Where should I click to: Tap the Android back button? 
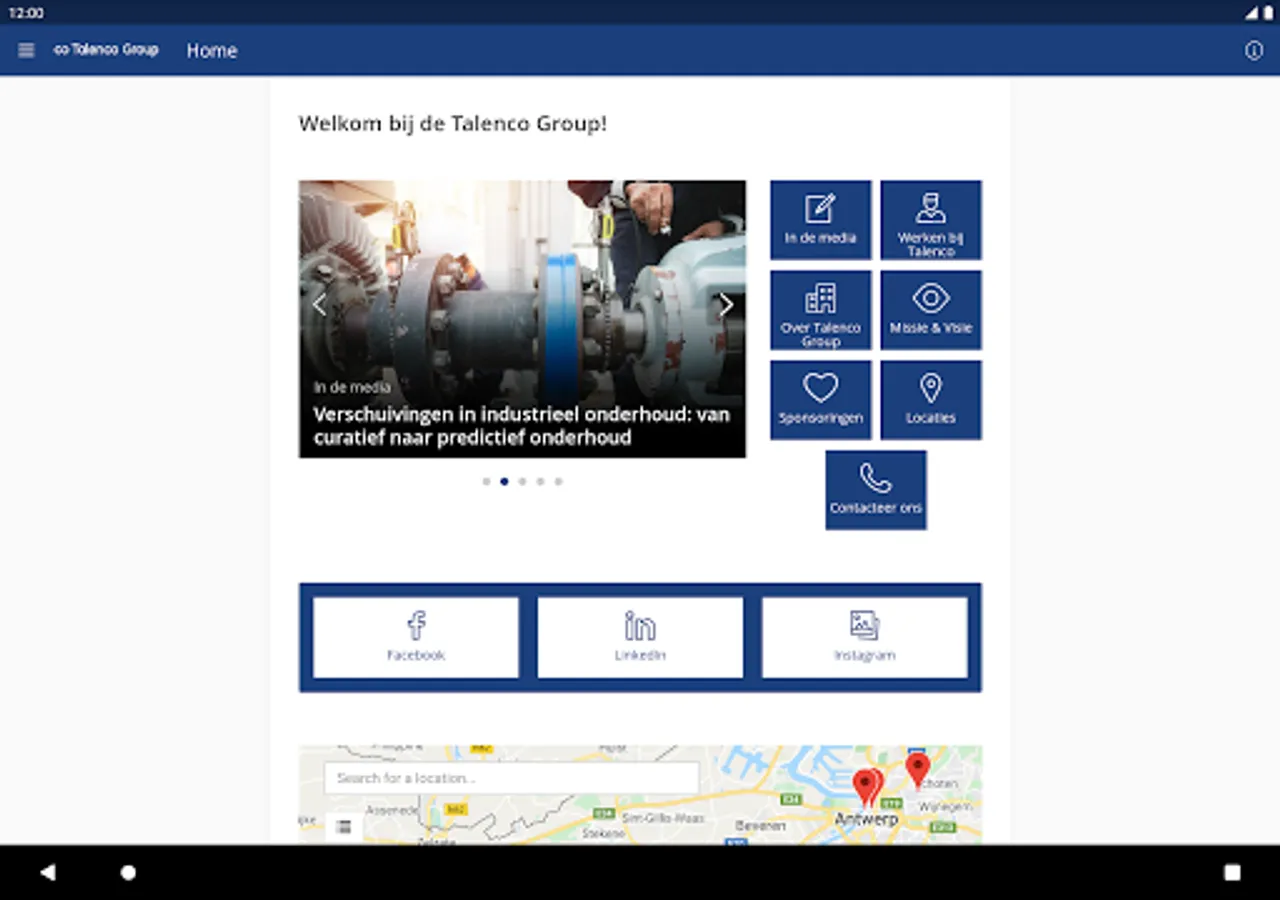[x=47, y=872]
